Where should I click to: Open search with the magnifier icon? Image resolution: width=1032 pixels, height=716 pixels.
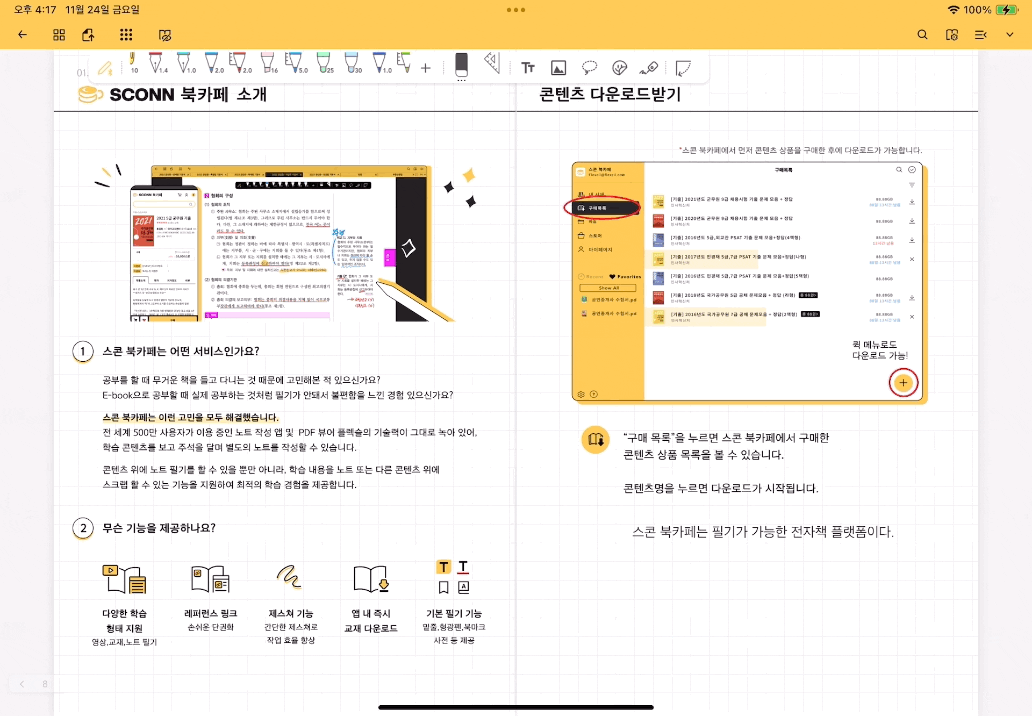tap(922, 35)
